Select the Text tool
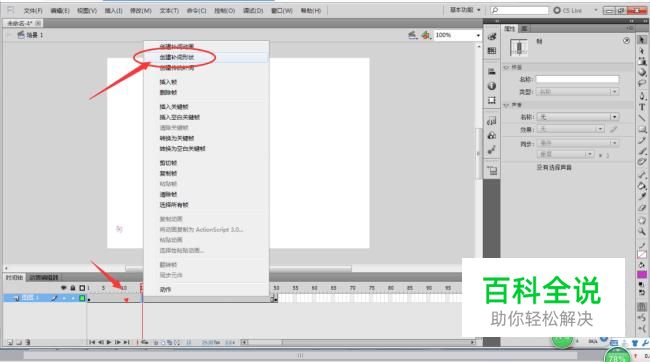This screenshot has height=362, width=650. [642, 107]
